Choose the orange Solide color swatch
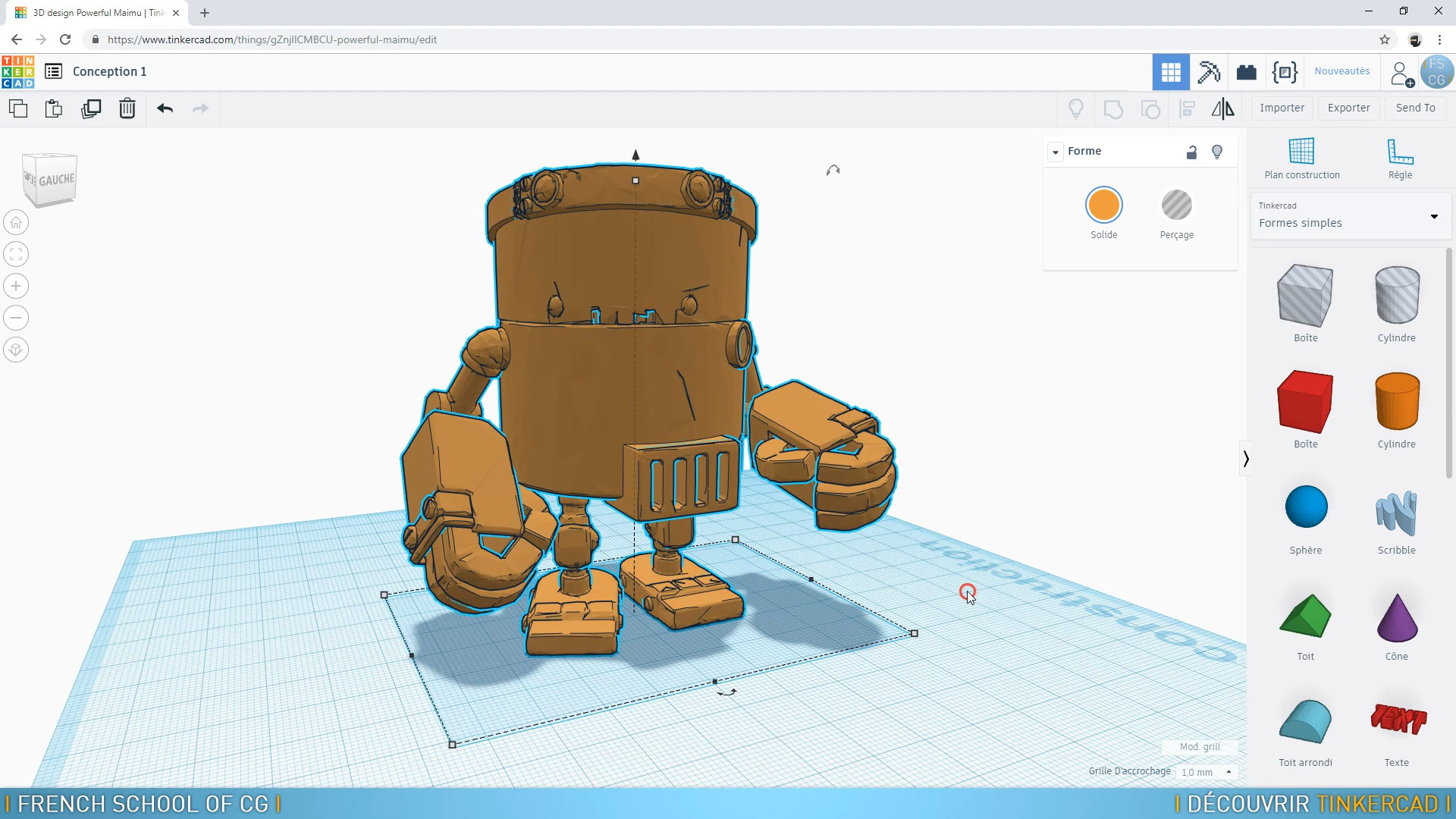Screen dimensions: 1456x819 coord(1103,205)
